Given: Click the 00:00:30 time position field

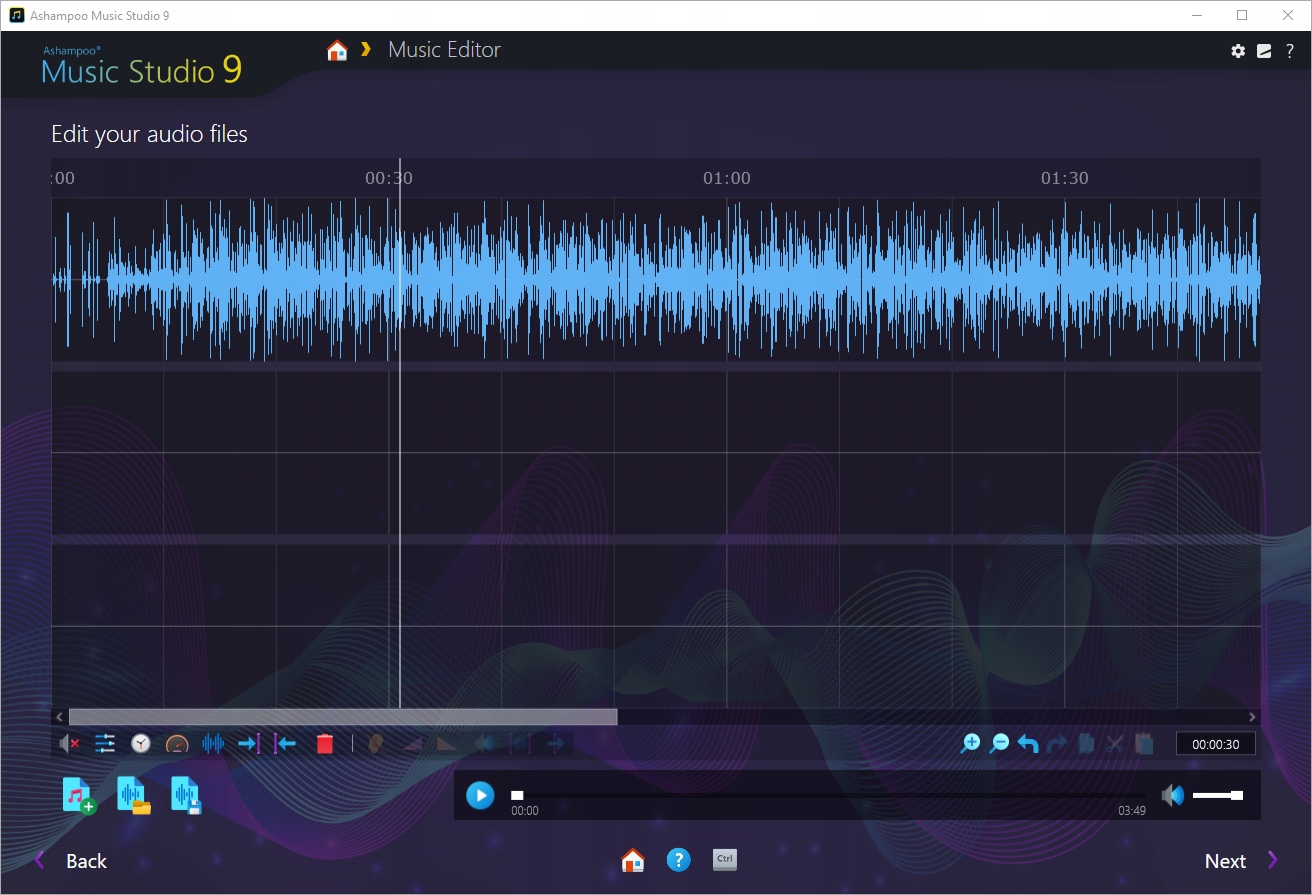Looking at the screenshot, I should click(1215, 744).
